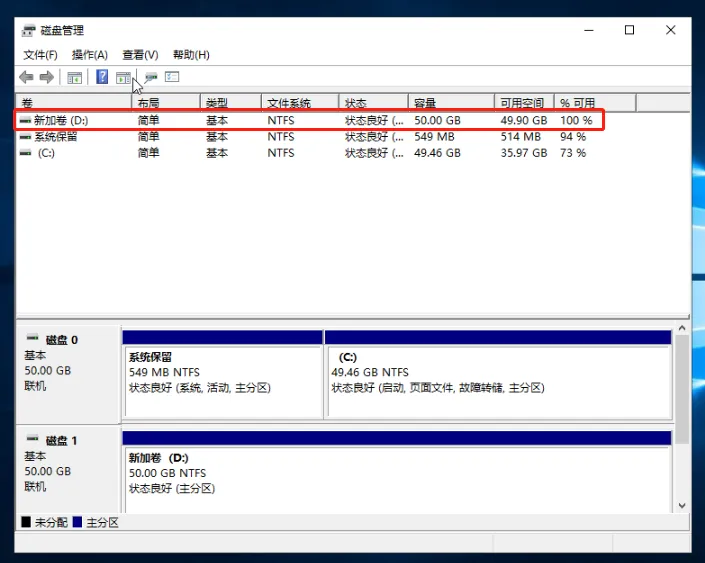Click the 514 MB free space cell
Screen dimensions: 705x563
521,137
